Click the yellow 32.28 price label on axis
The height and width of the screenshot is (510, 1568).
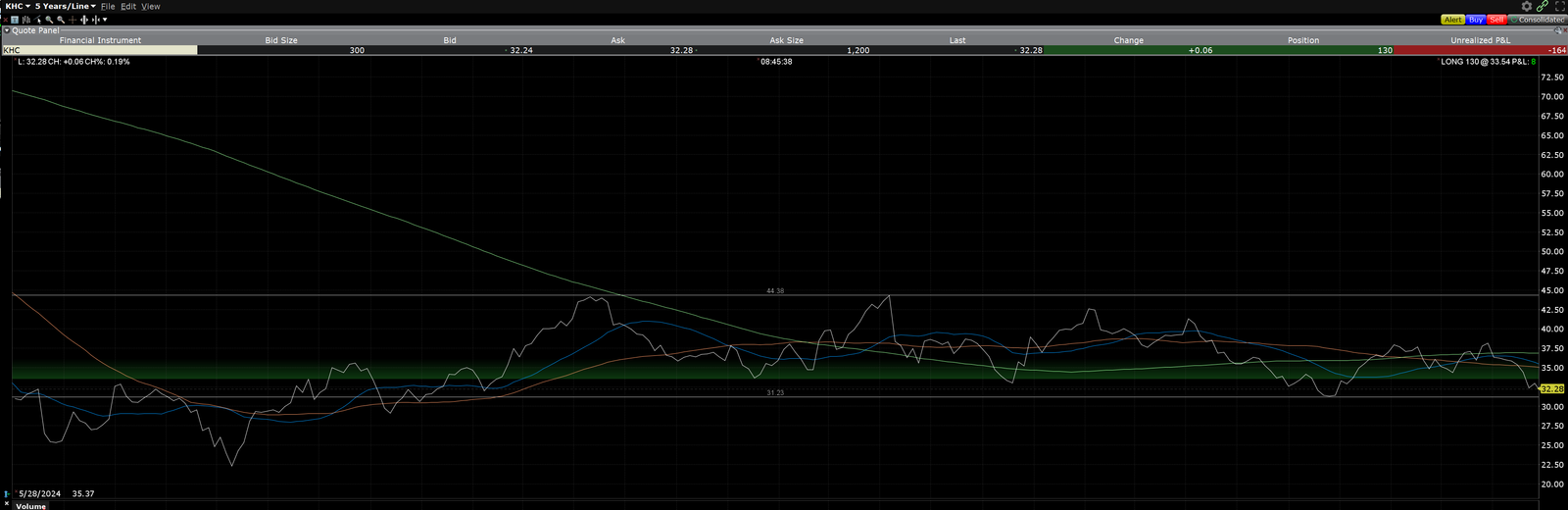click(1551, 388)
